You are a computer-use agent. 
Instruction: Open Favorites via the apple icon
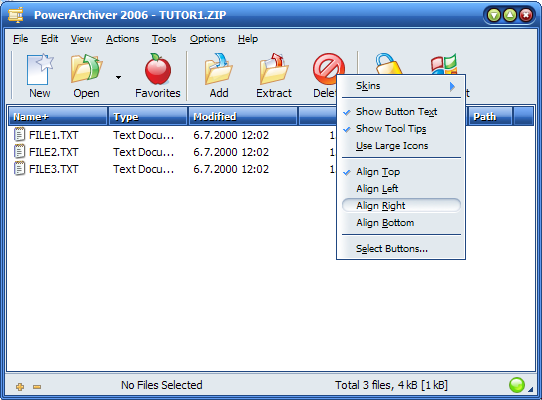[x=158, y=69]
